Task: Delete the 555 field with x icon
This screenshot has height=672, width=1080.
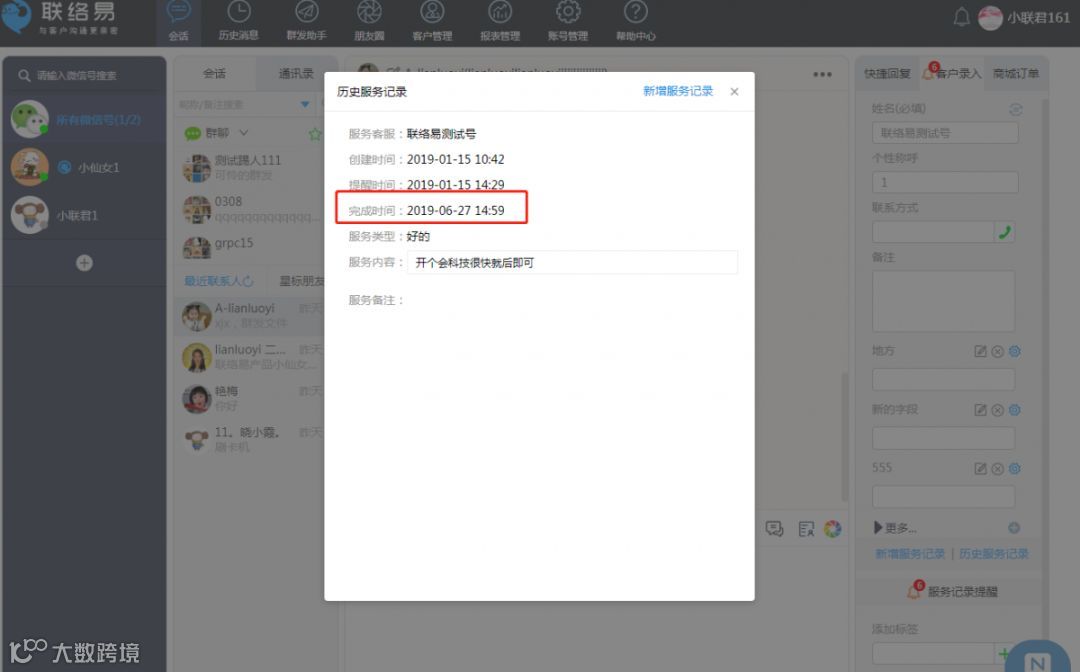Action: (997, 468)
